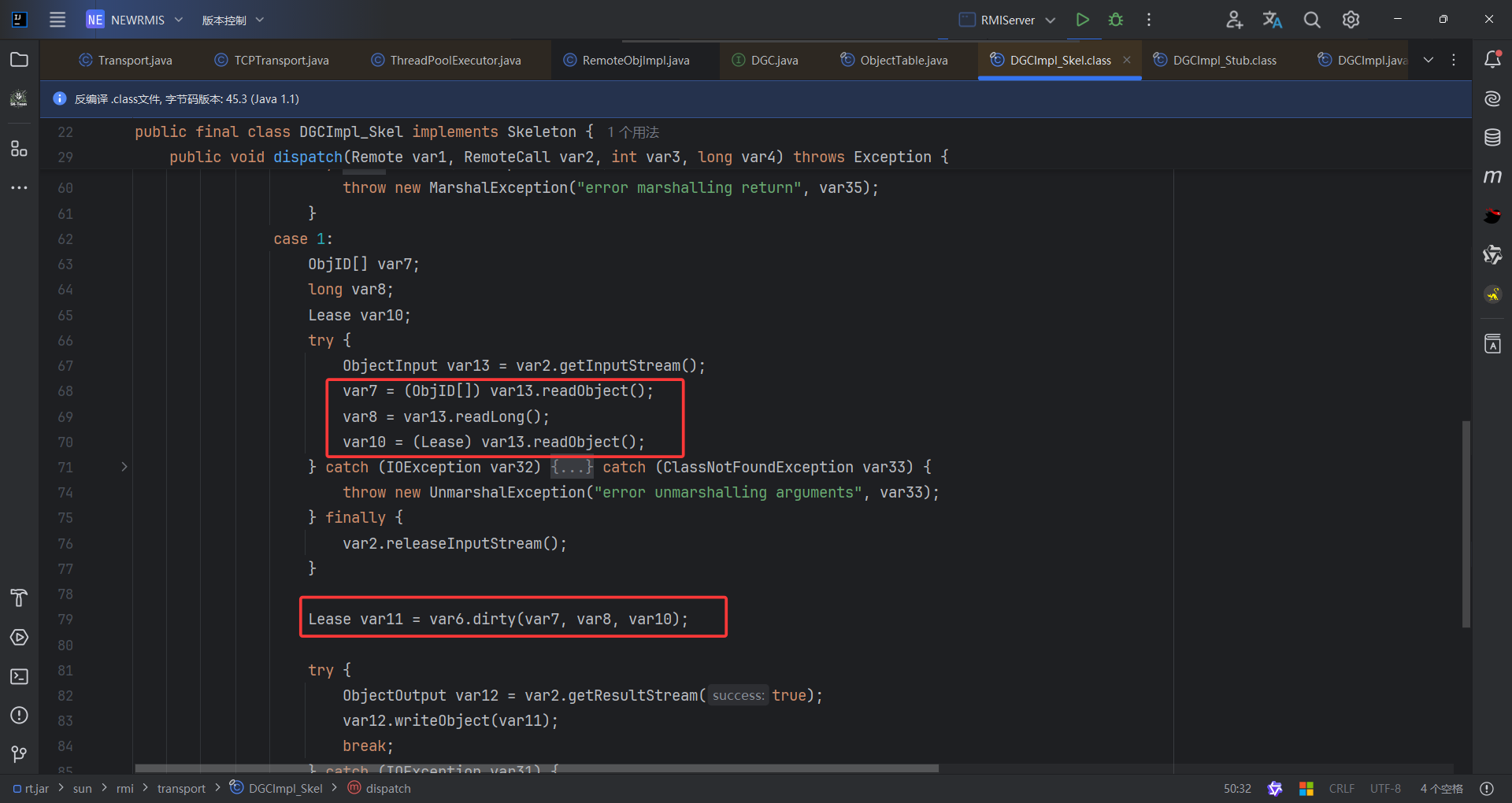Open the Structure tool window icon
The height and width of the screenshot is (803, 1512).
pos(20,149)
